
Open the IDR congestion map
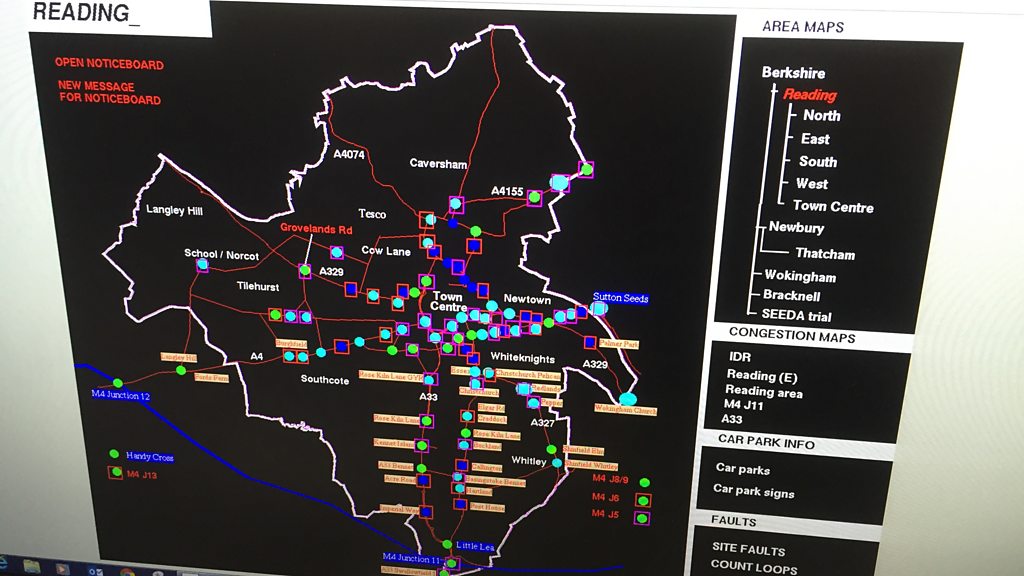[x=738, y=356]
